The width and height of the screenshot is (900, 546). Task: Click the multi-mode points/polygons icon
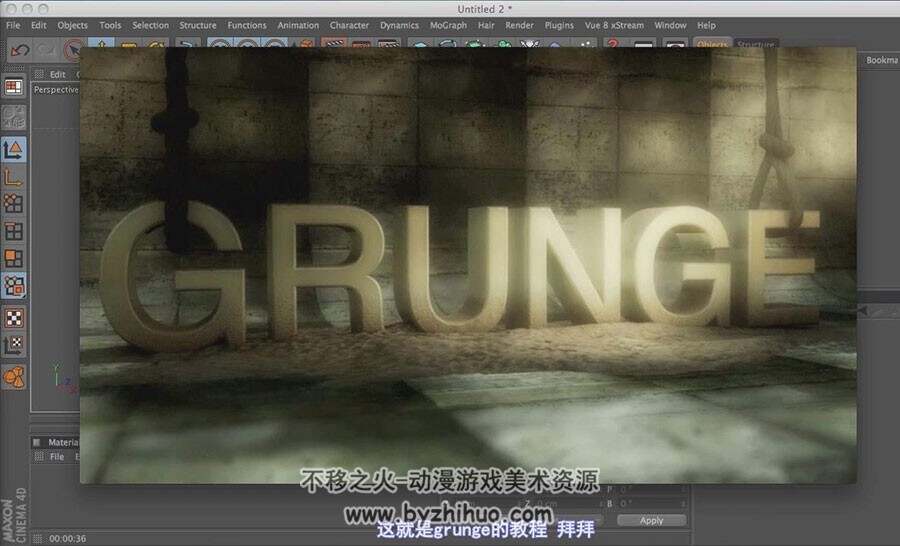coord(13,286)
